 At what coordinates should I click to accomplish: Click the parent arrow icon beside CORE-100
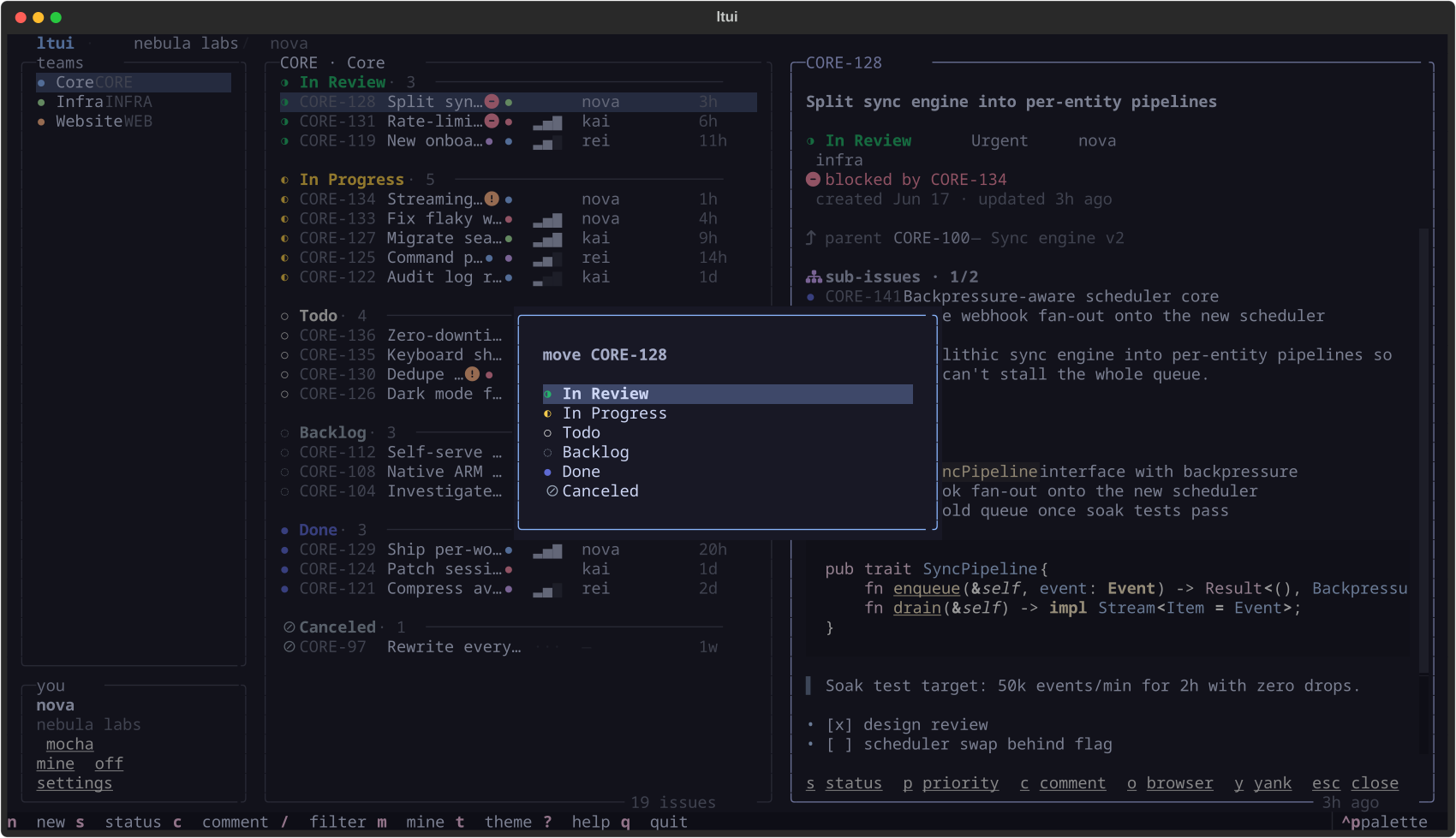click(811, 238)
